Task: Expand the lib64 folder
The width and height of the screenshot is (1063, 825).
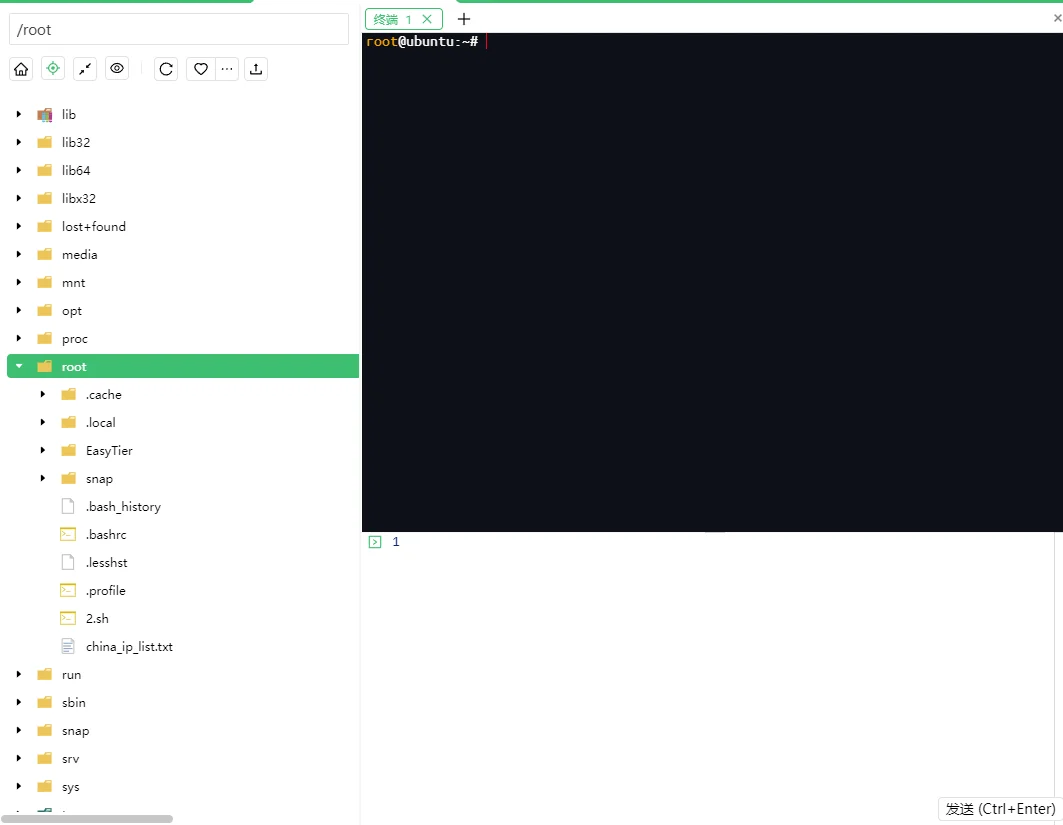Action: click(x=19, y=171)
